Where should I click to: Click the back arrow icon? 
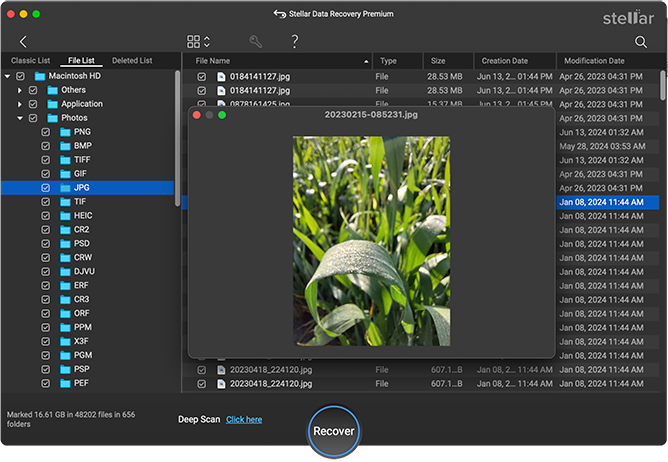(23, 42)
